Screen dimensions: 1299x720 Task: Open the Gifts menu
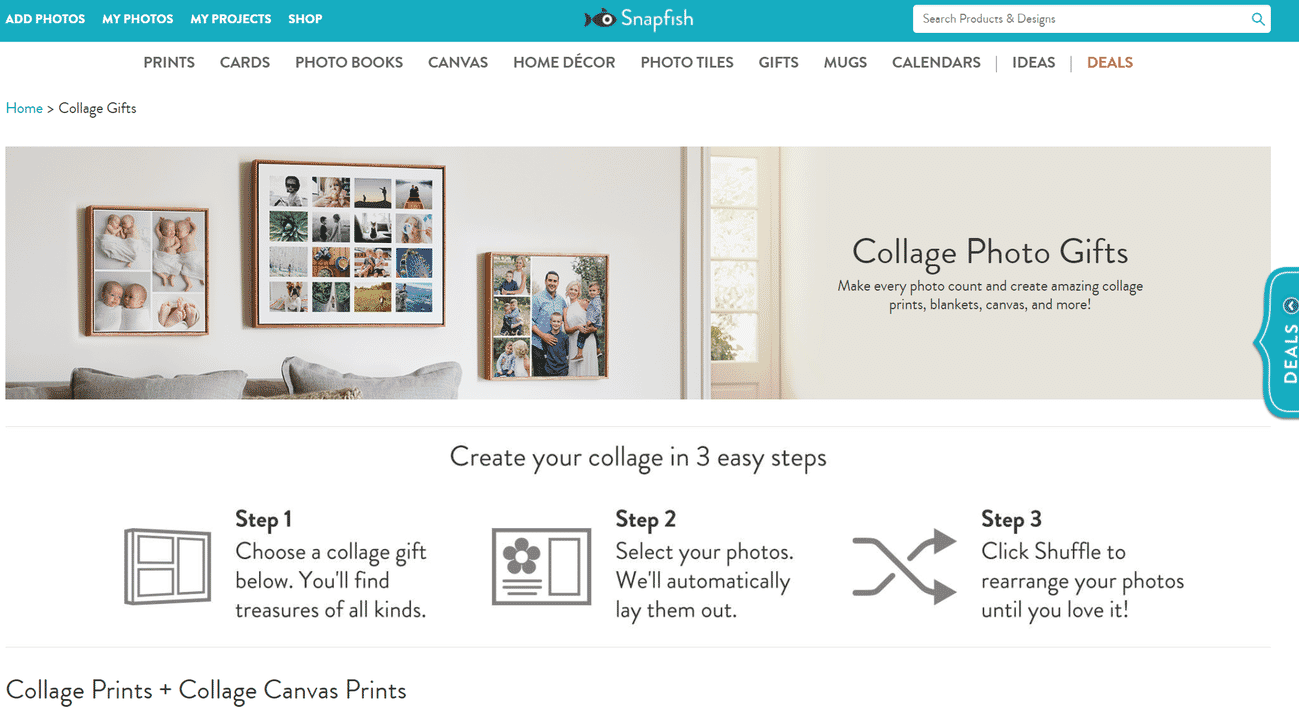point(778,62)
